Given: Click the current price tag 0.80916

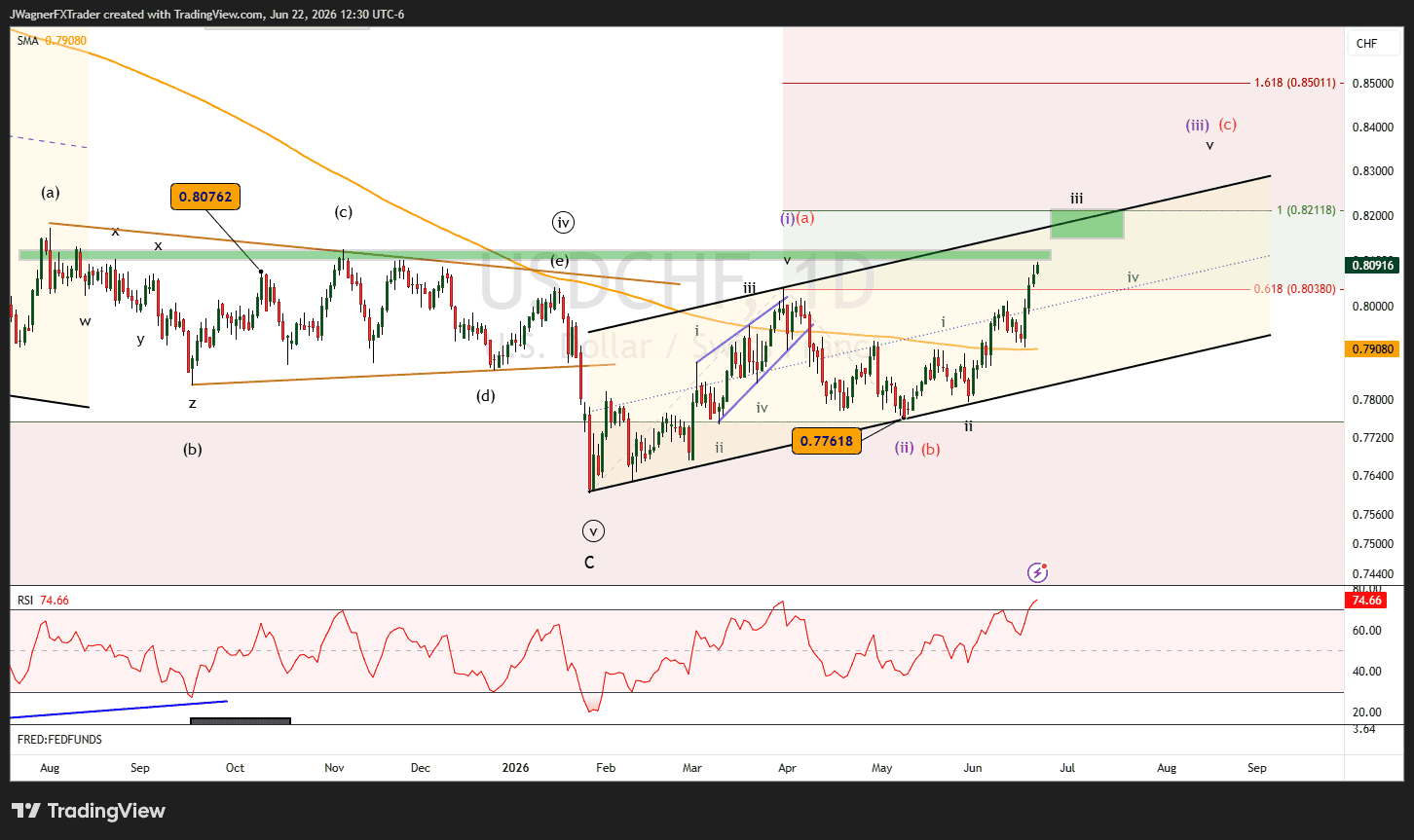Looking at the screenshot, I should point(1373,265).
